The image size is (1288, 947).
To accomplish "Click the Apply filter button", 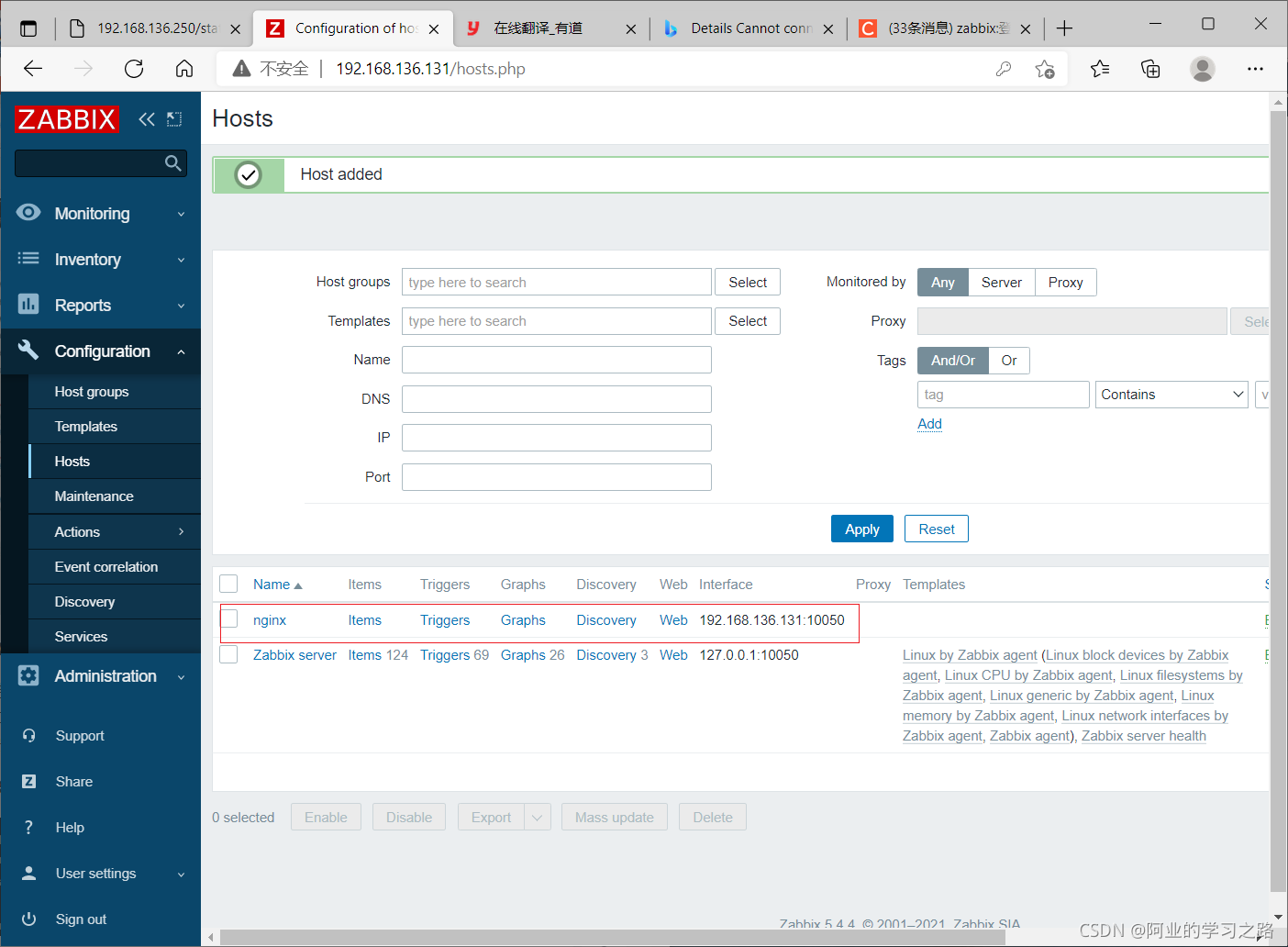I will pos(862,529).
